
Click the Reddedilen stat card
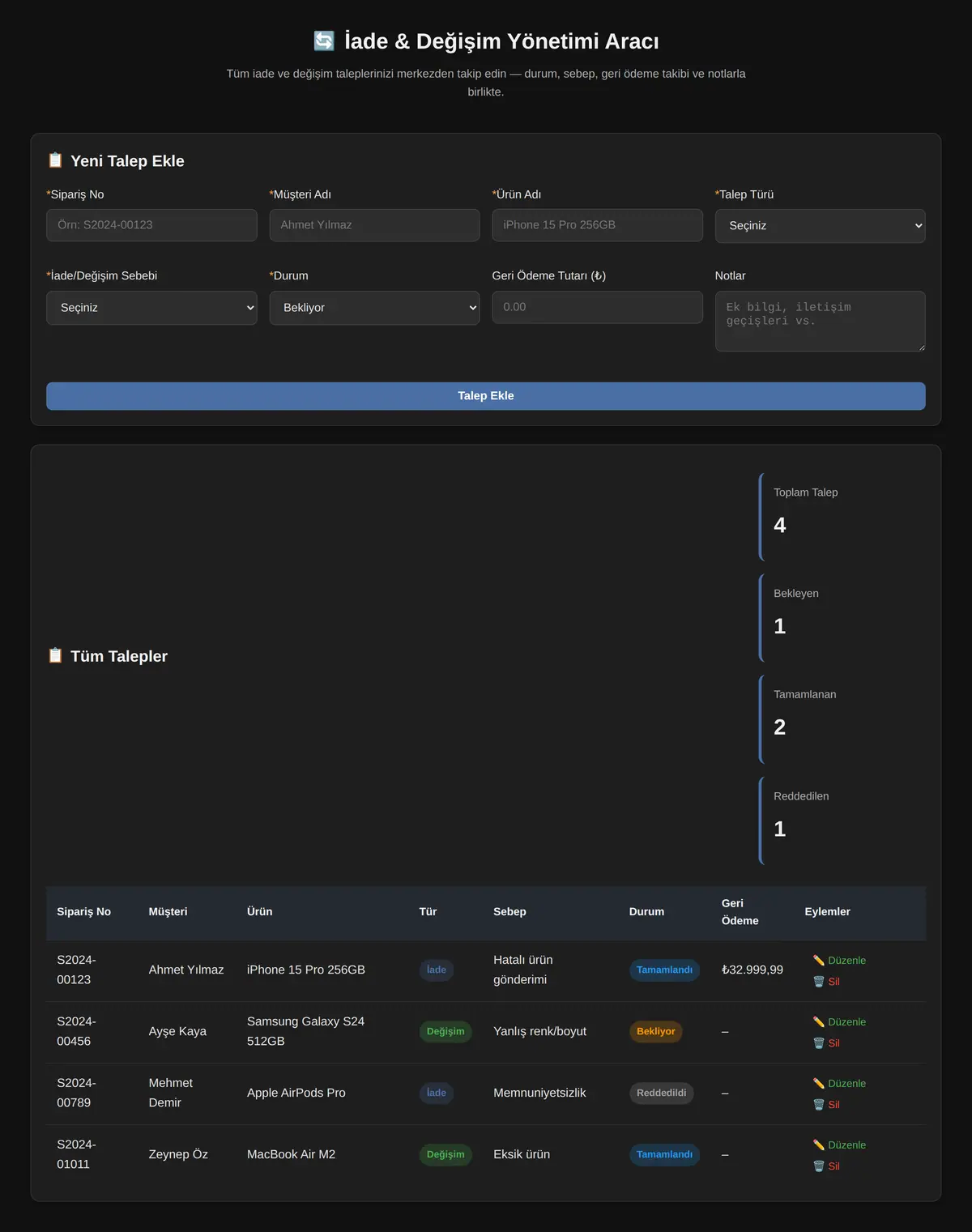tap(842, 821)
